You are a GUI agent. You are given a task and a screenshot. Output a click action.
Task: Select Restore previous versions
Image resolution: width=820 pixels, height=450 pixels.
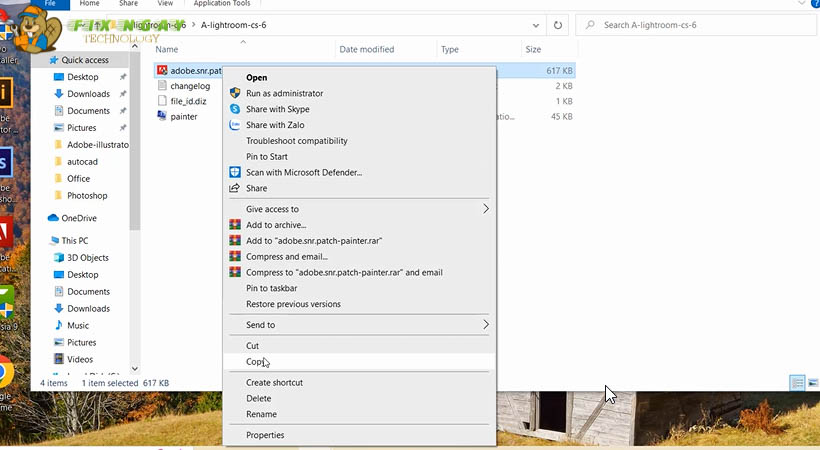(x=359, y=304)
